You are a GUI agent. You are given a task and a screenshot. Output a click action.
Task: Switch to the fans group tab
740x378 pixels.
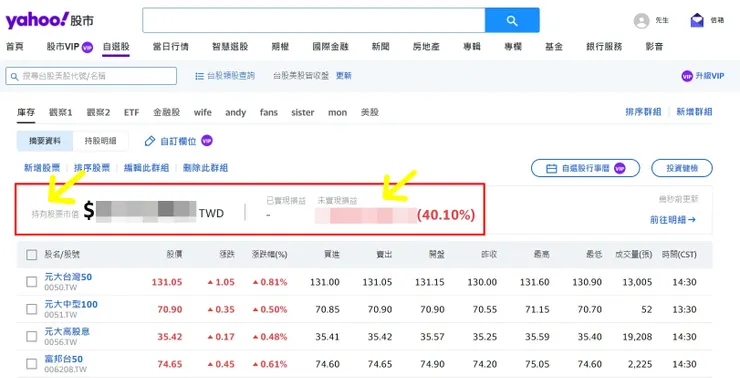[269, 112]
